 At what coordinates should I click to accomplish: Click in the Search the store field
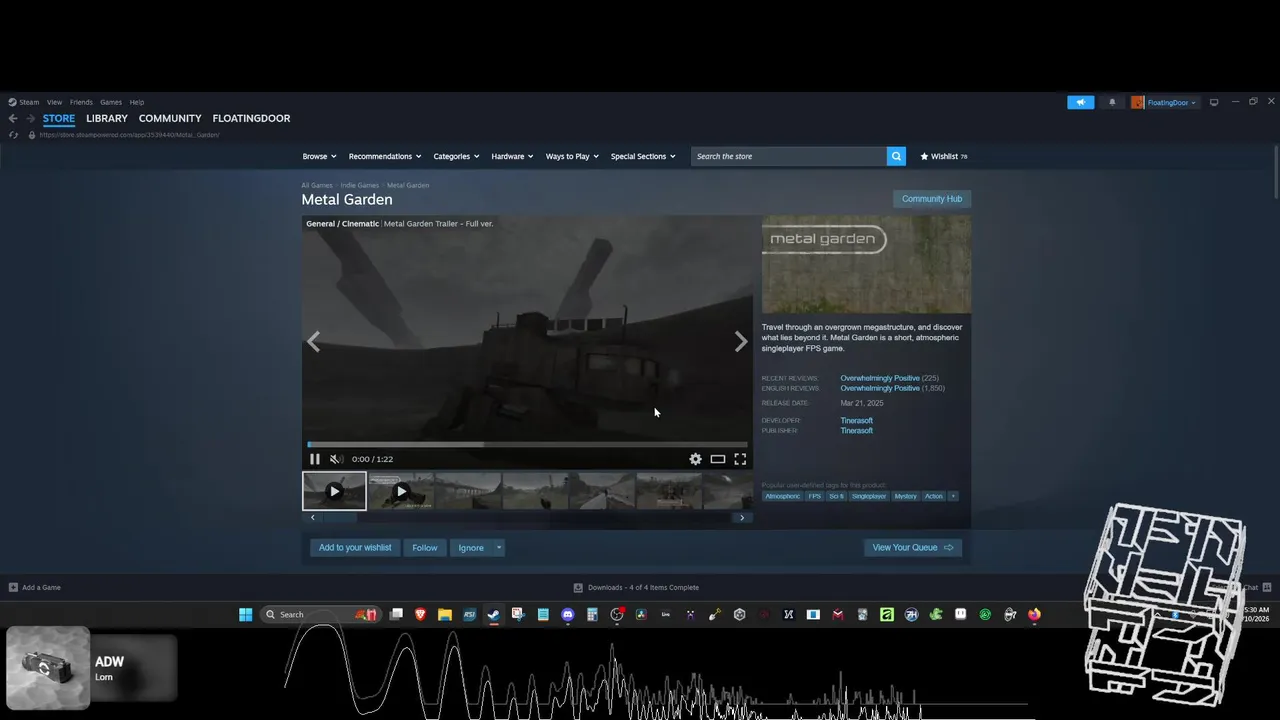788,156
